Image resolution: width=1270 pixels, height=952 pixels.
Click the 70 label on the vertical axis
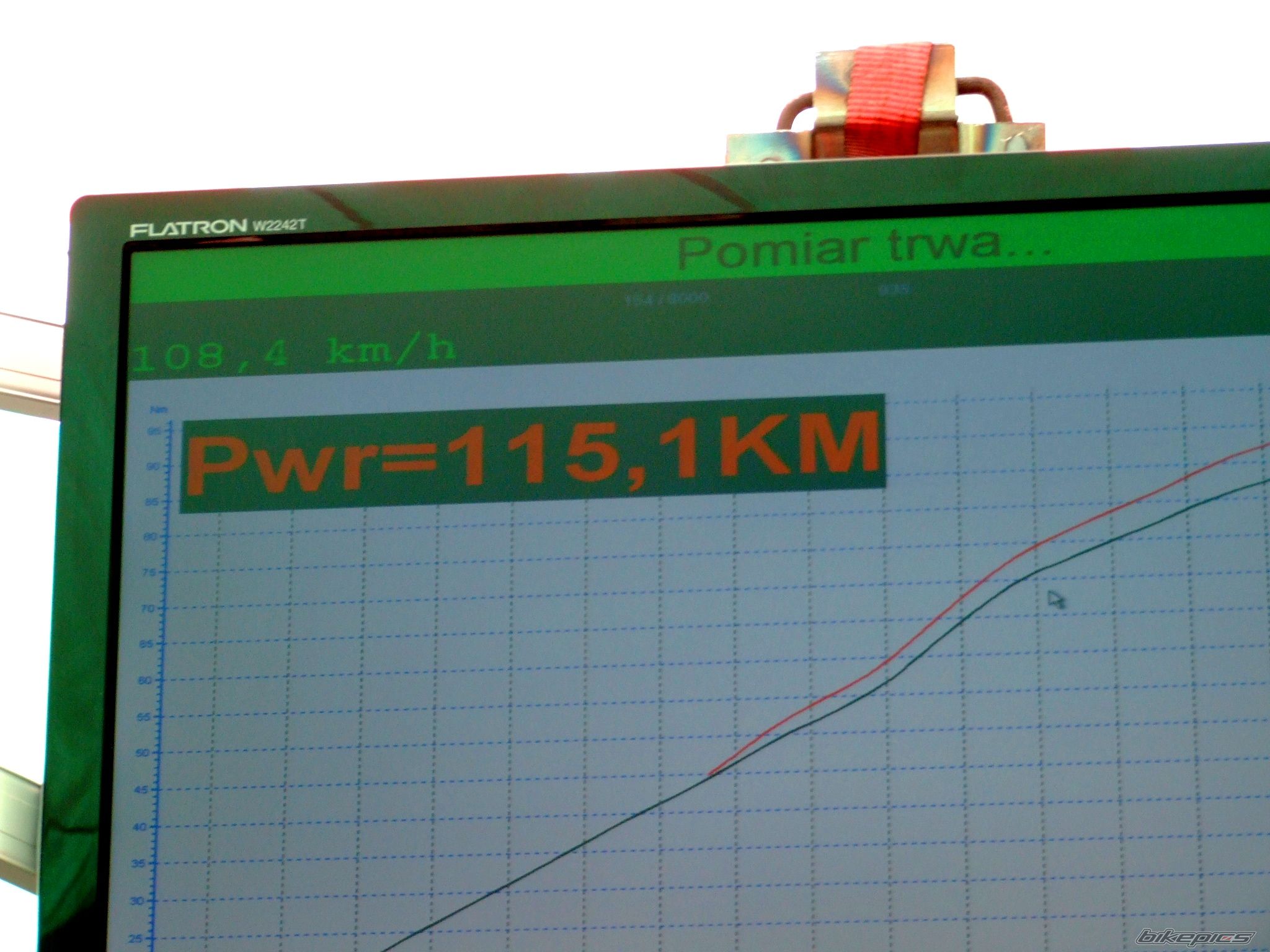(x=148, y=609)
